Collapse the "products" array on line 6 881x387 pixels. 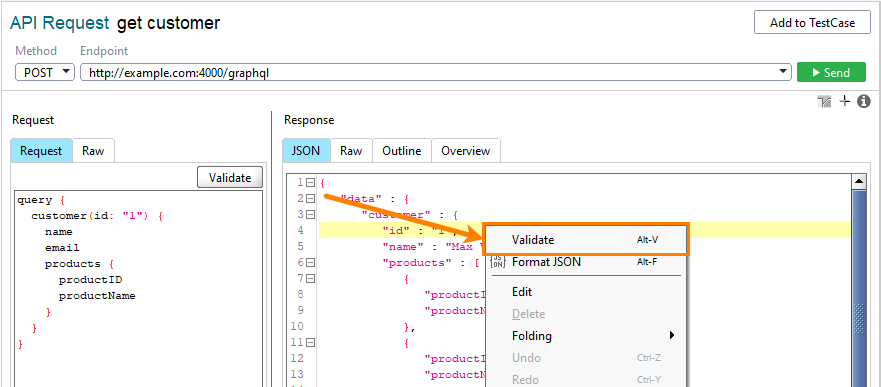pos(310,262)
